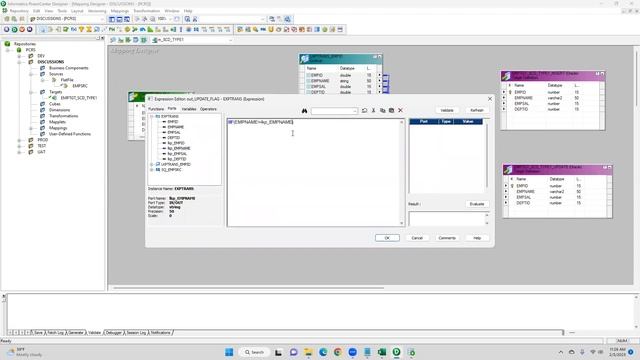
Task: Click the copy icon in Expression Editor toolbar
Action: click(x=382, y=111)
